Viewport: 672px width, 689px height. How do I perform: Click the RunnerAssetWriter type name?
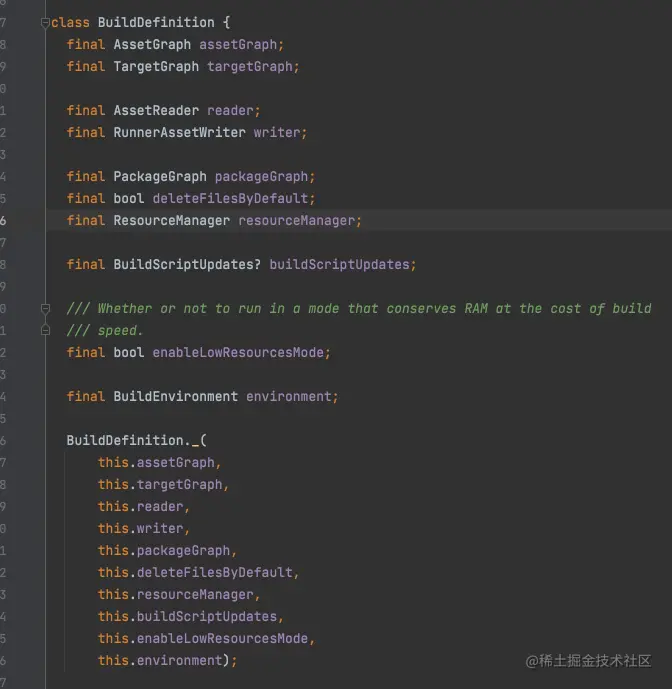[x=179, y=132]
